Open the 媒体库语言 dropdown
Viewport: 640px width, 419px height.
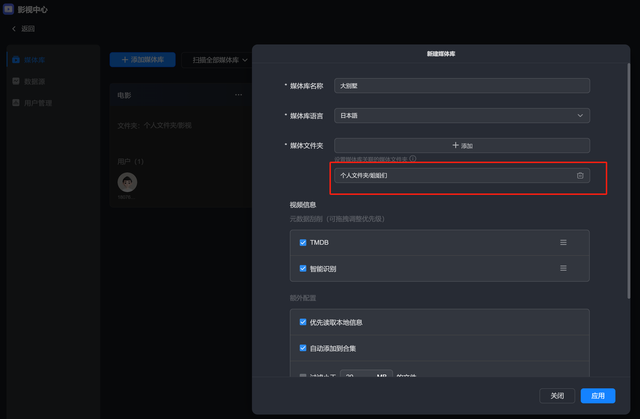click(462, 115)
